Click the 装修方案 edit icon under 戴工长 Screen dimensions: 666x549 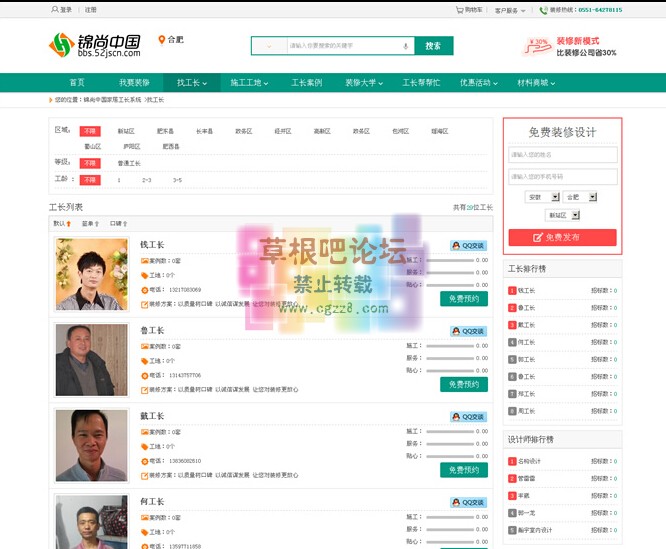click(x=144, y=476)
